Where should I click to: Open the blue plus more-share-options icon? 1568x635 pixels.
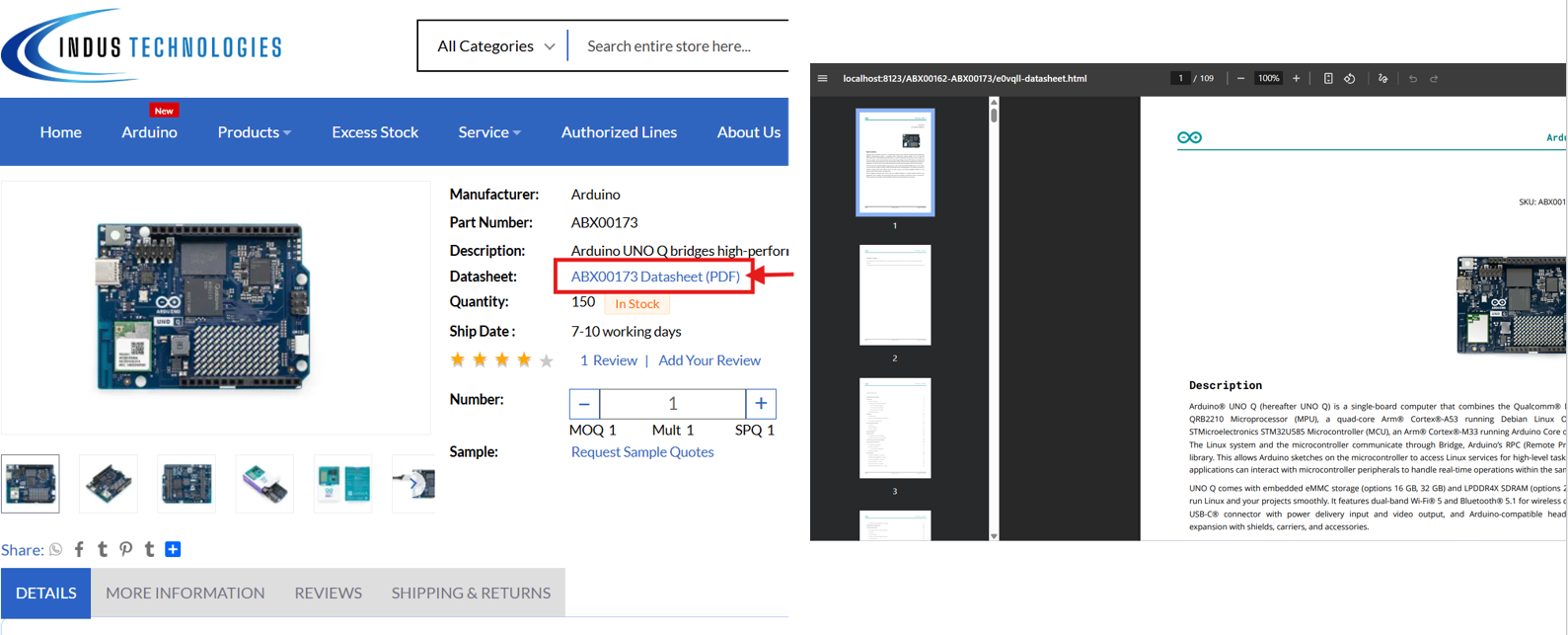tap(173, 549)
